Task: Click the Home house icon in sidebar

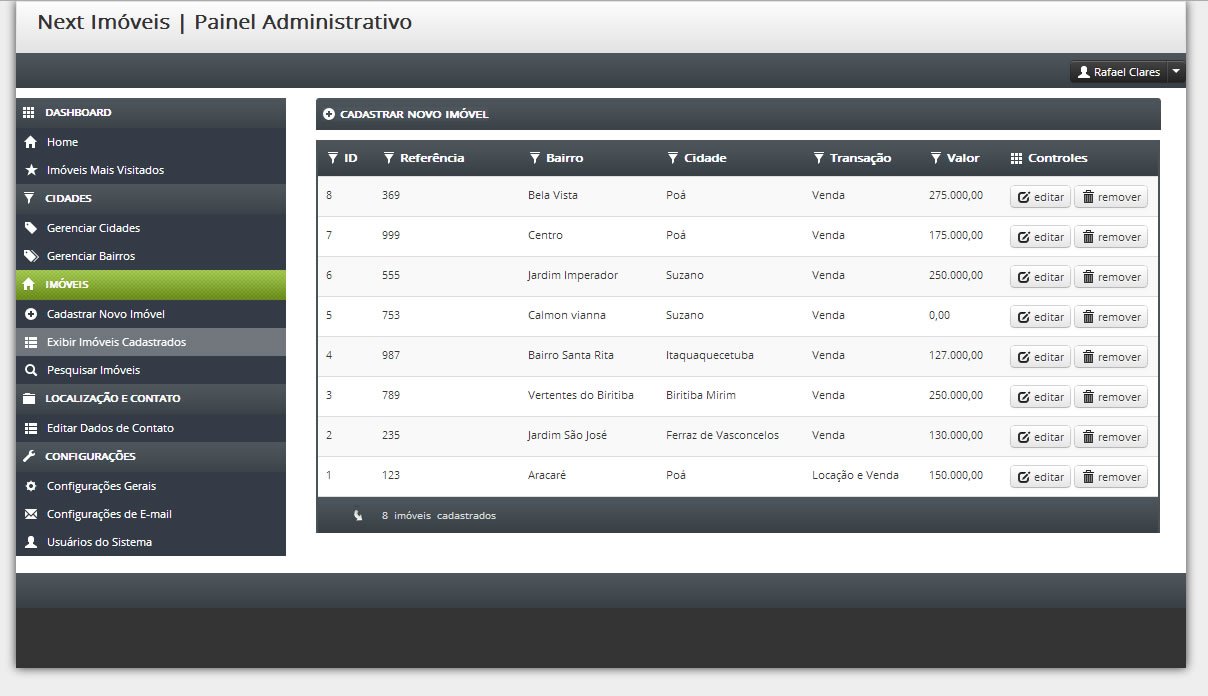Action: pyautogui.click(x=30, y=142)
